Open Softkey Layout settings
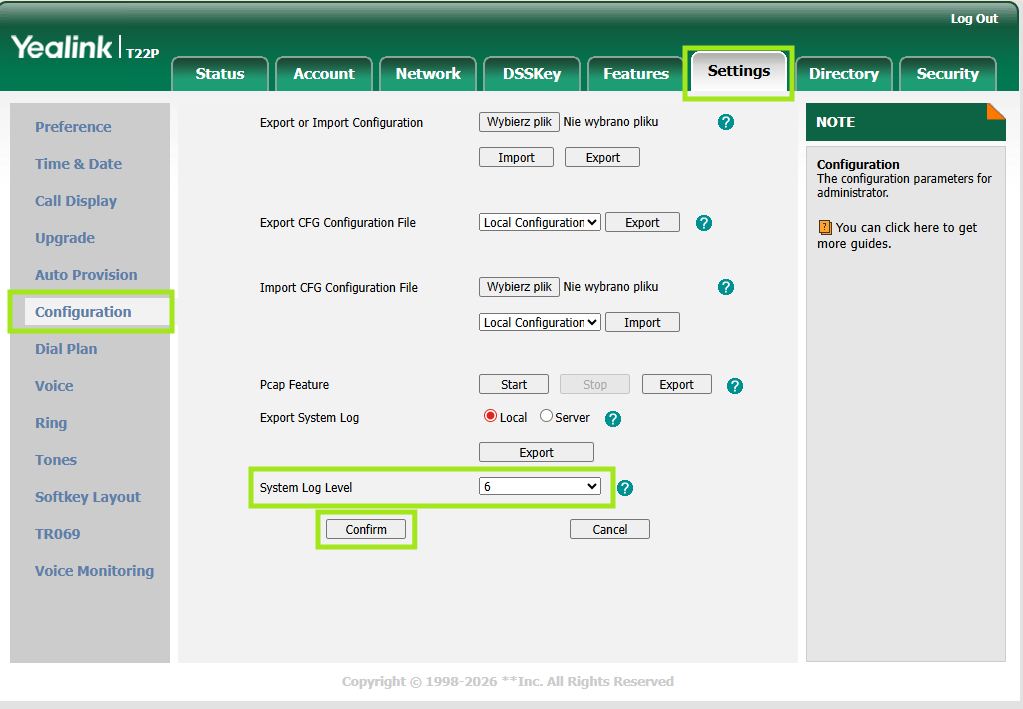Image resolution: width=1023 pixels, height=709 pixels. [87, 497]
